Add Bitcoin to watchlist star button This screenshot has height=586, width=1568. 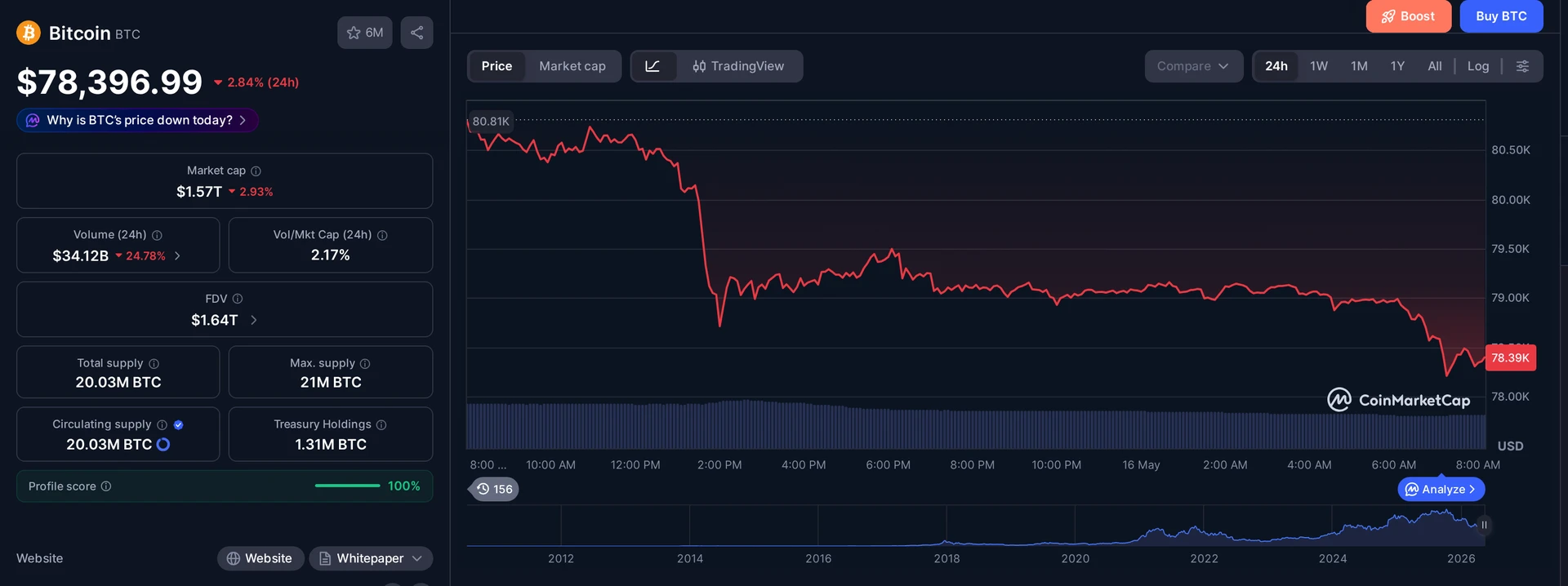364,33
